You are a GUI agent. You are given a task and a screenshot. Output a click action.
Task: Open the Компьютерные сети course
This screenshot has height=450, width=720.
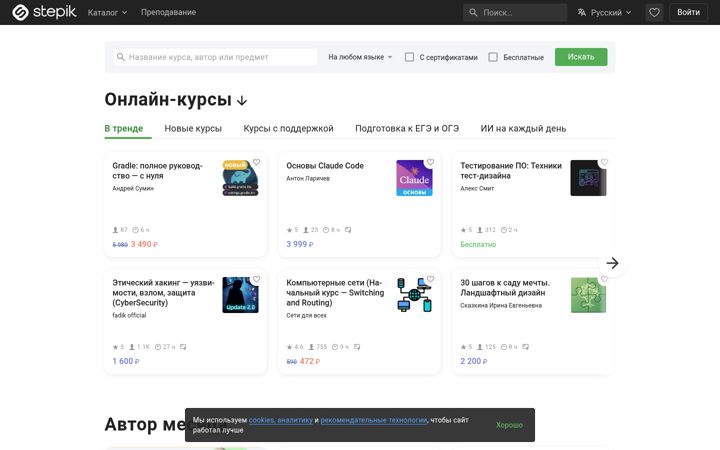(x=335, y=292)
